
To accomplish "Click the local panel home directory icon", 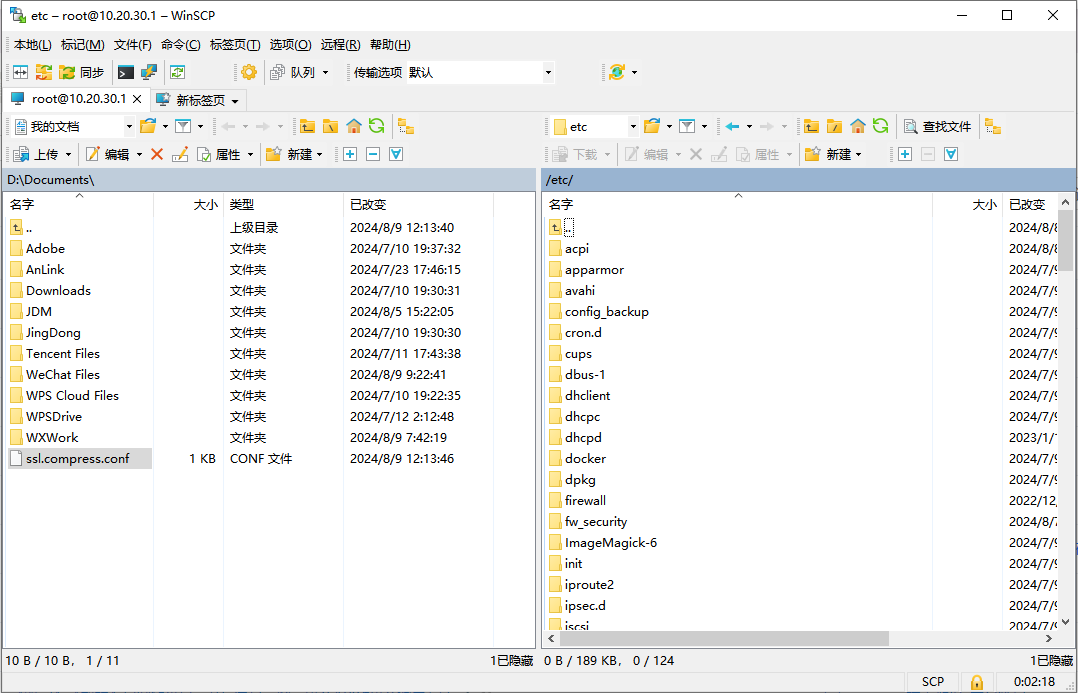I will click(354, 126).
